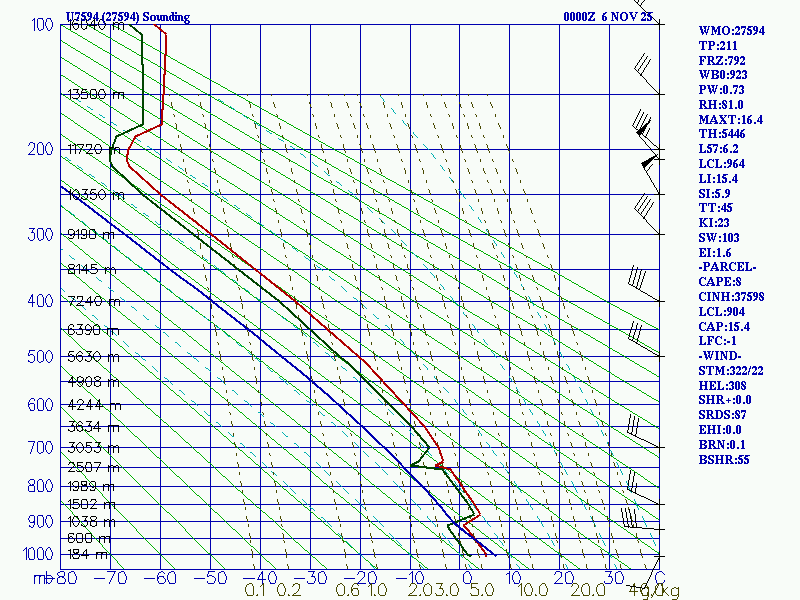The height and width of the screenshot is (600, 800).
Task: Select the HEL:308 helicity value
Action: click(722, 386)
